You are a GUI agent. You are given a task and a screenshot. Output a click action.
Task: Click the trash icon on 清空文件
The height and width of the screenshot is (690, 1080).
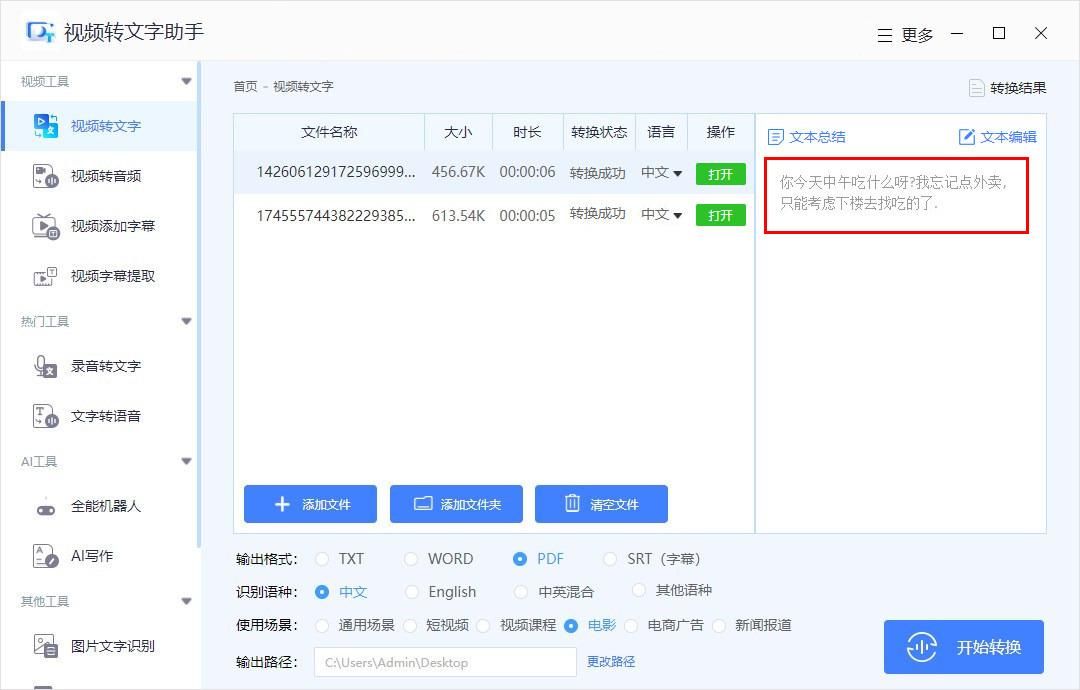click(572, 503)
